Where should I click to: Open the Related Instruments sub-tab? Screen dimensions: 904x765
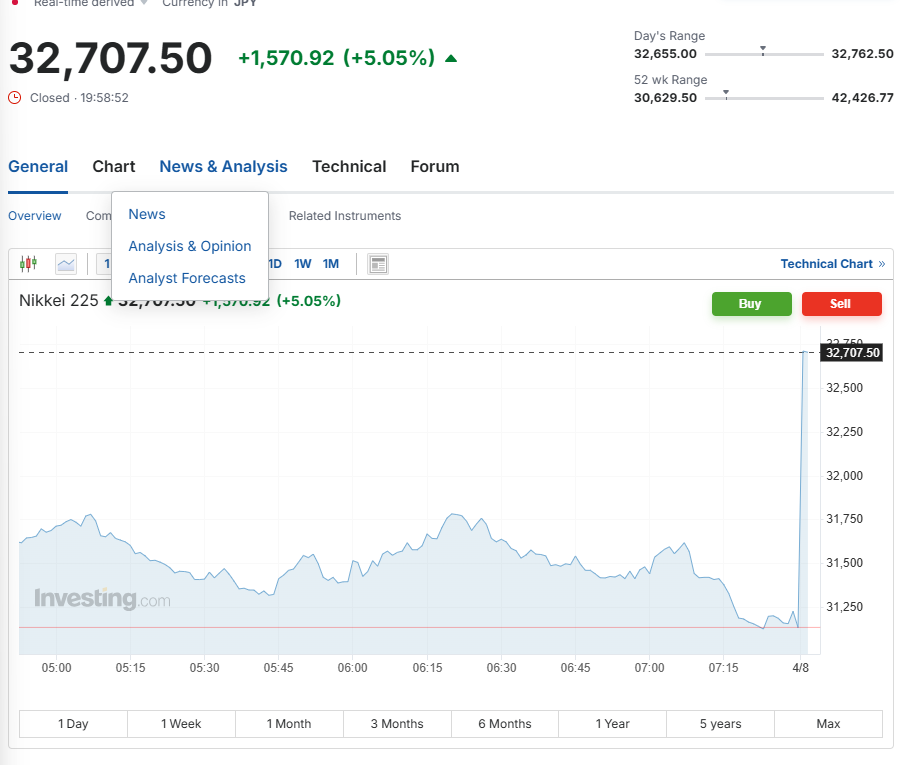tap(345, 216)
